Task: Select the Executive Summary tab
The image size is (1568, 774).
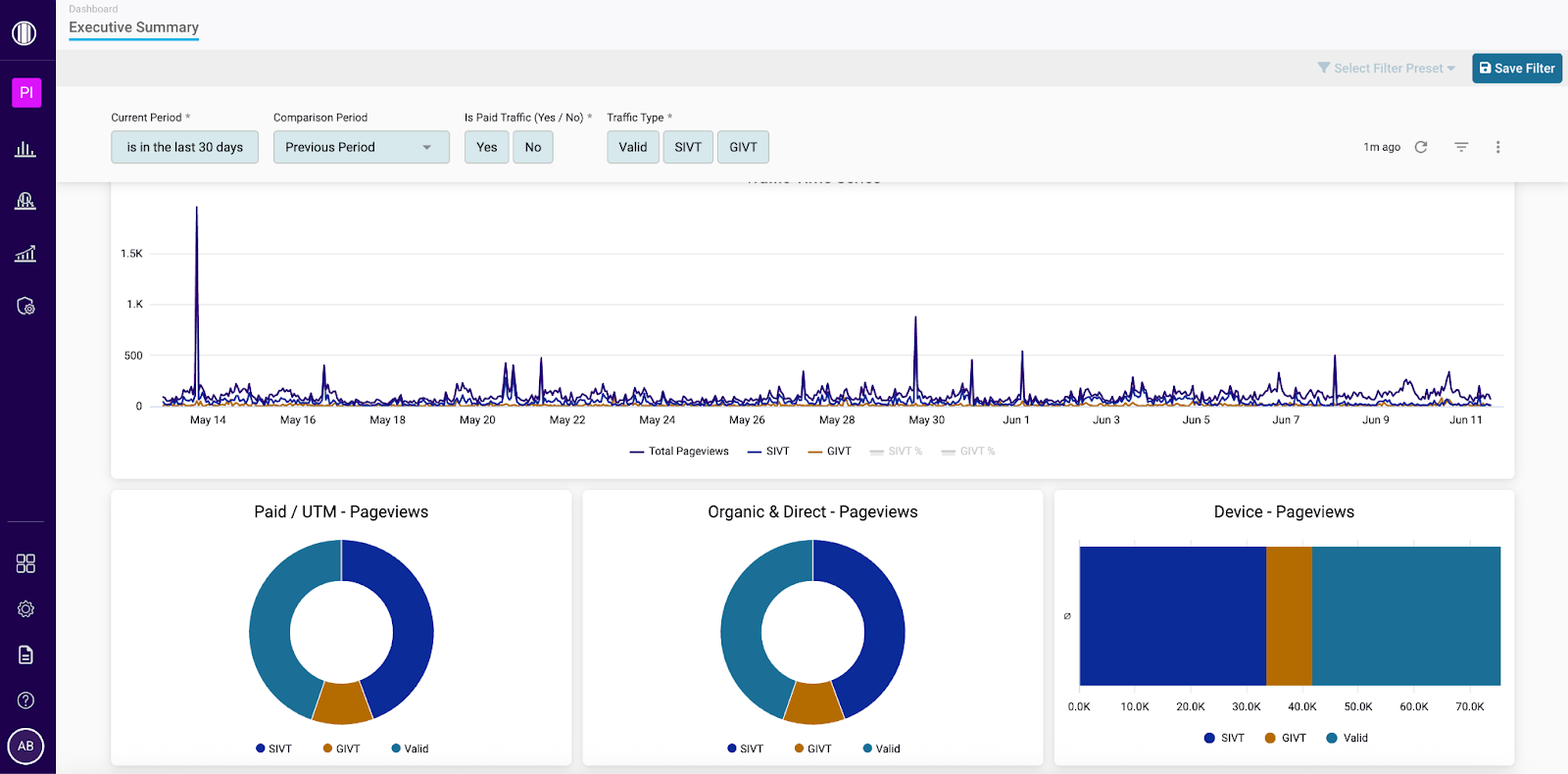Action: click(133, 27)
